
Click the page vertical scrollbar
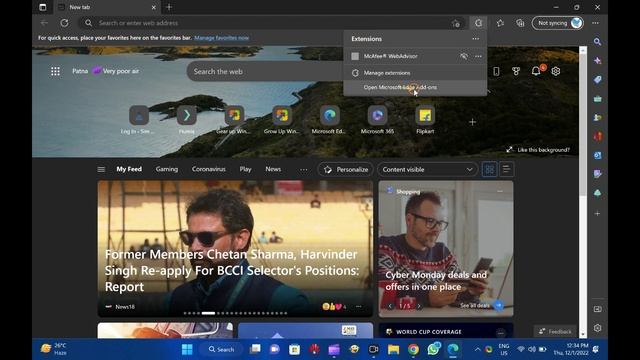tap(583, 124)
